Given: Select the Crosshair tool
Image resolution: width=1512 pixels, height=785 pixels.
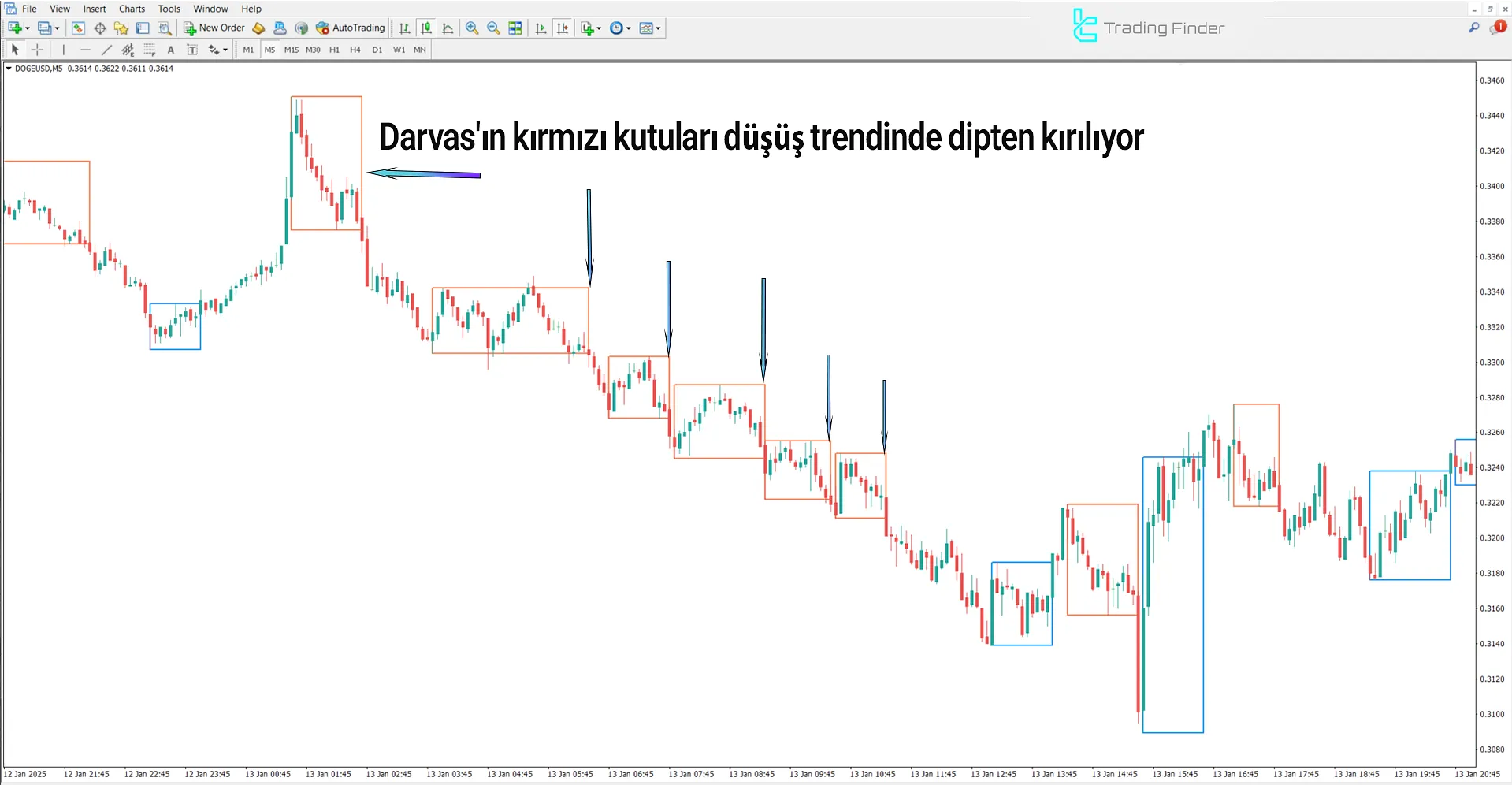Looking at the screenshot, I should [37, 50].
